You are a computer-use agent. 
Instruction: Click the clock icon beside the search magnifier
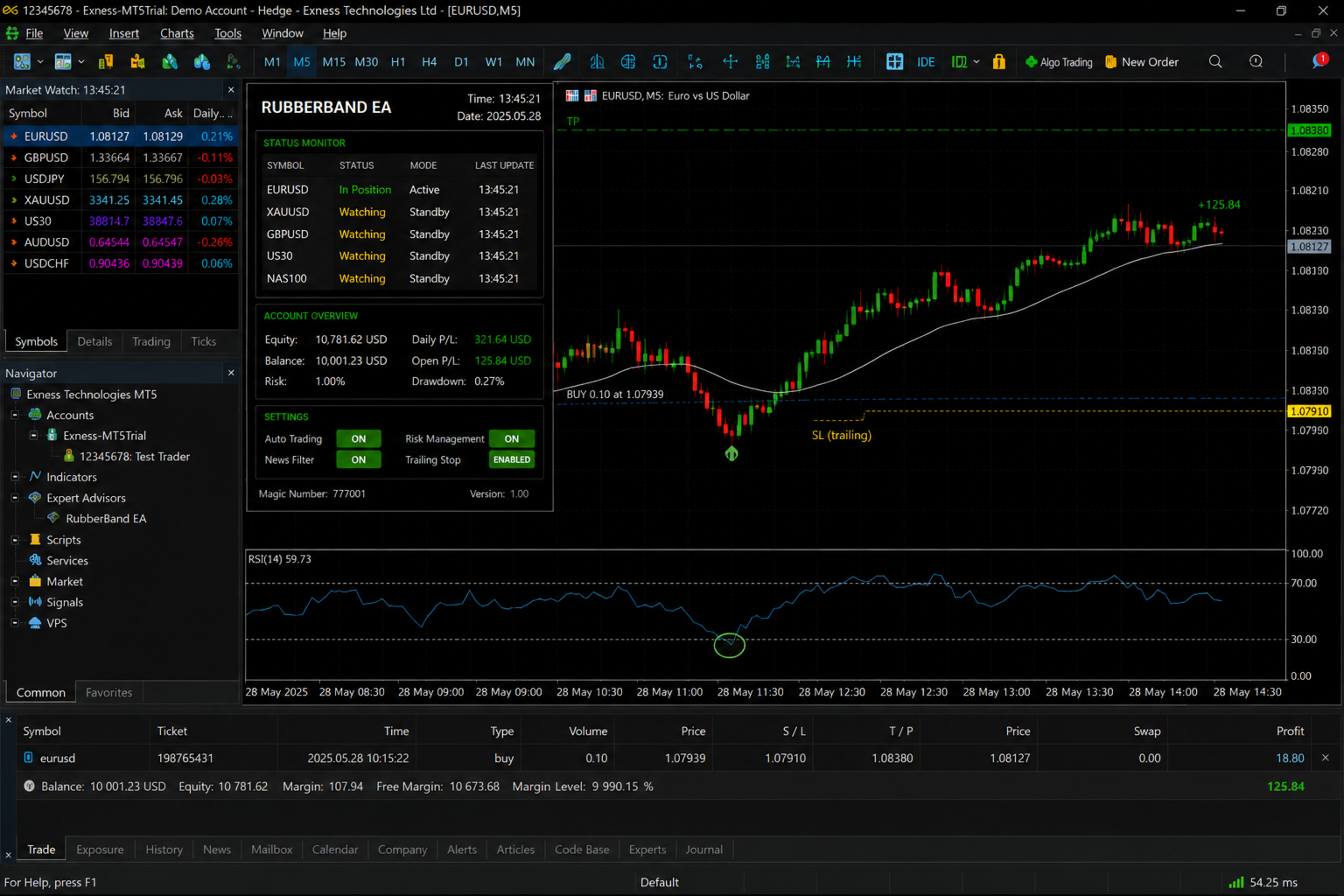coord(1256,61)
